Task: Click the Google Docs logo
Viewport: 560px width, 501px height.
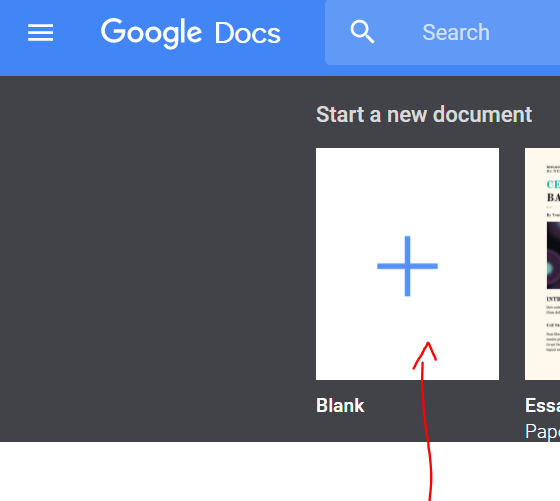Action: click(x=190, y=32)
